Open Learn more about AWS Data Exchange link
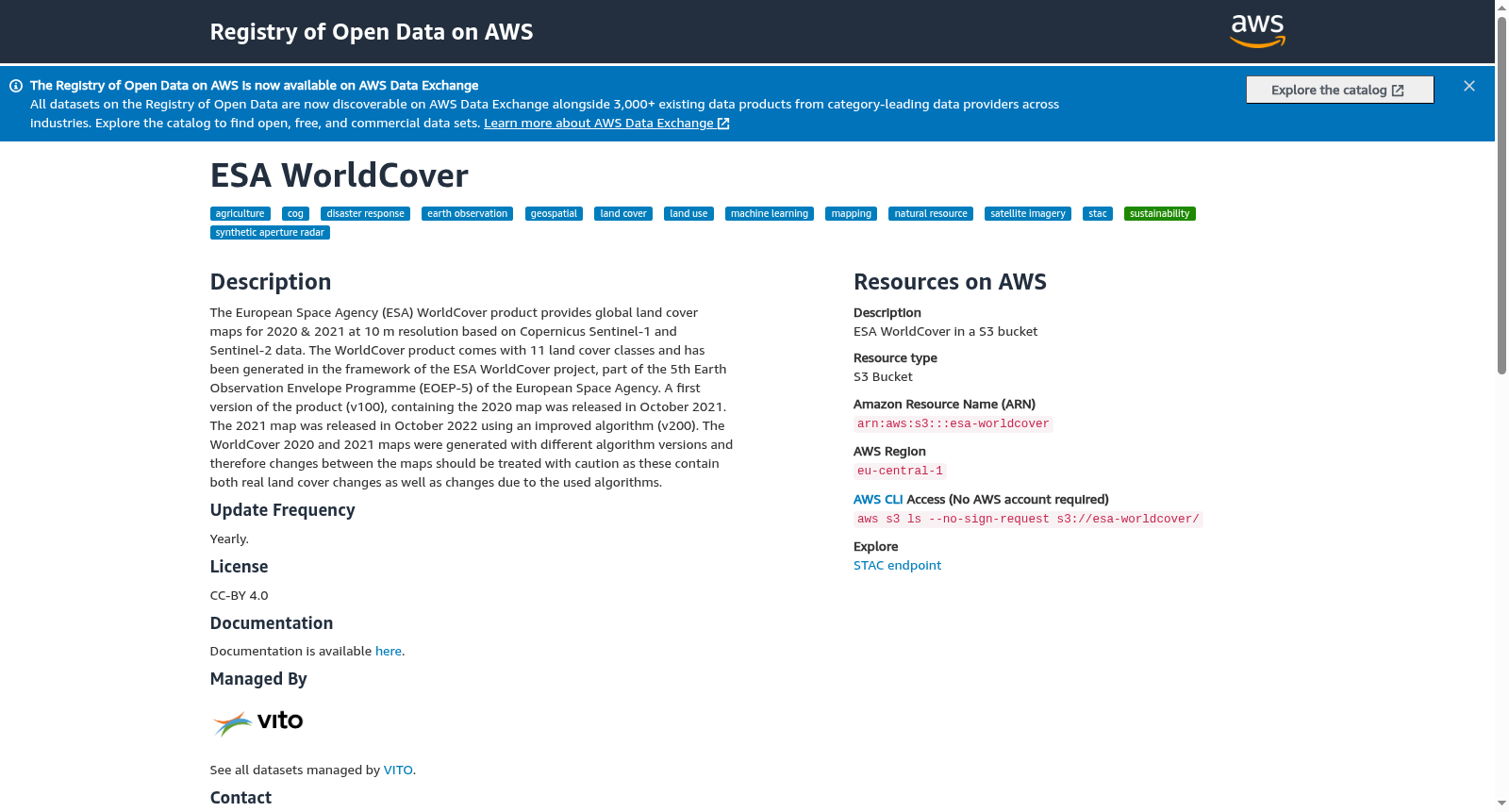This screenshot has width=1509, height=812. click(x=606, y=124)
